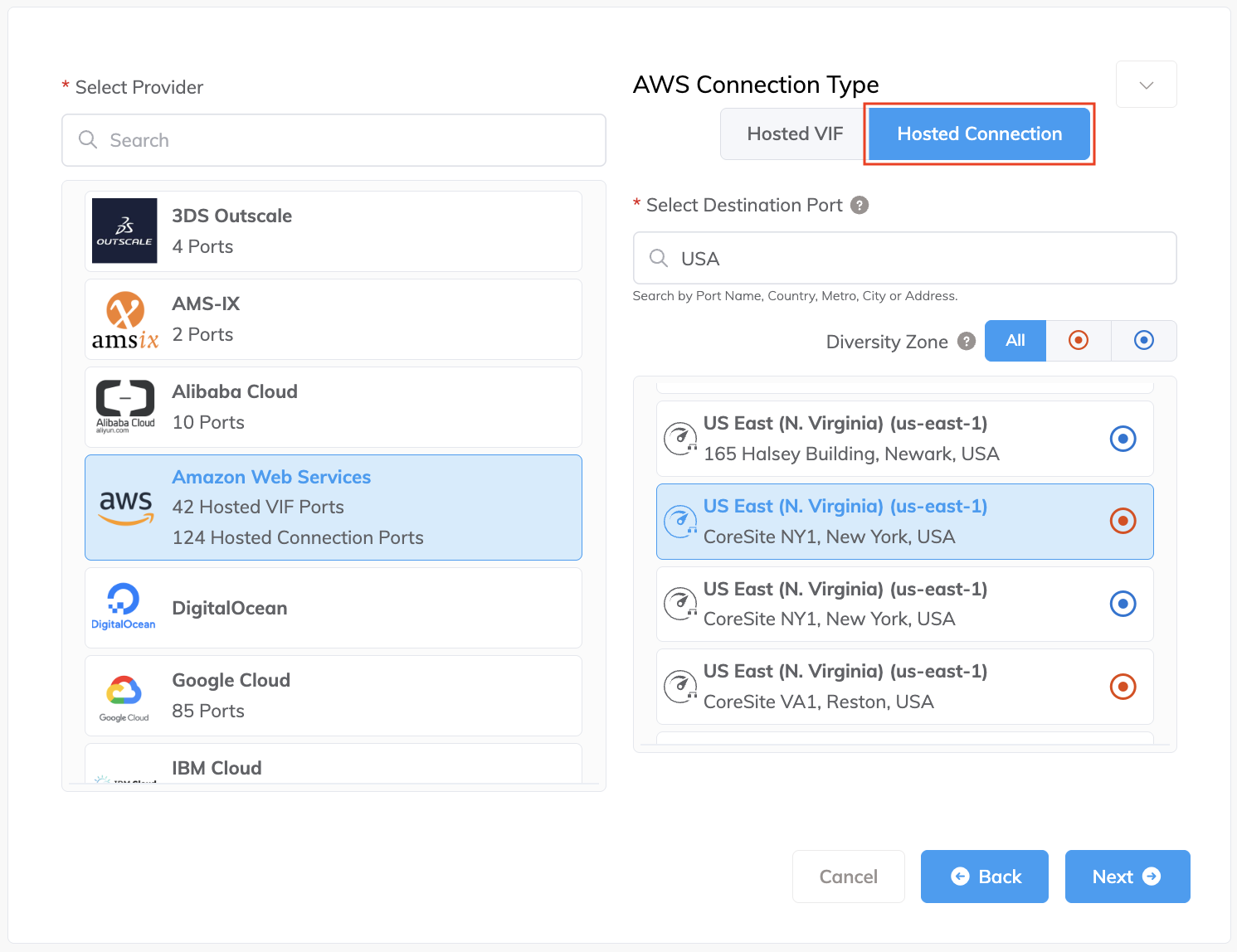Click the Newark Halsey Building port speed icon
The width and height of the screenshot is (1237, 952).
pyautogui.click(x=680, y=438)
